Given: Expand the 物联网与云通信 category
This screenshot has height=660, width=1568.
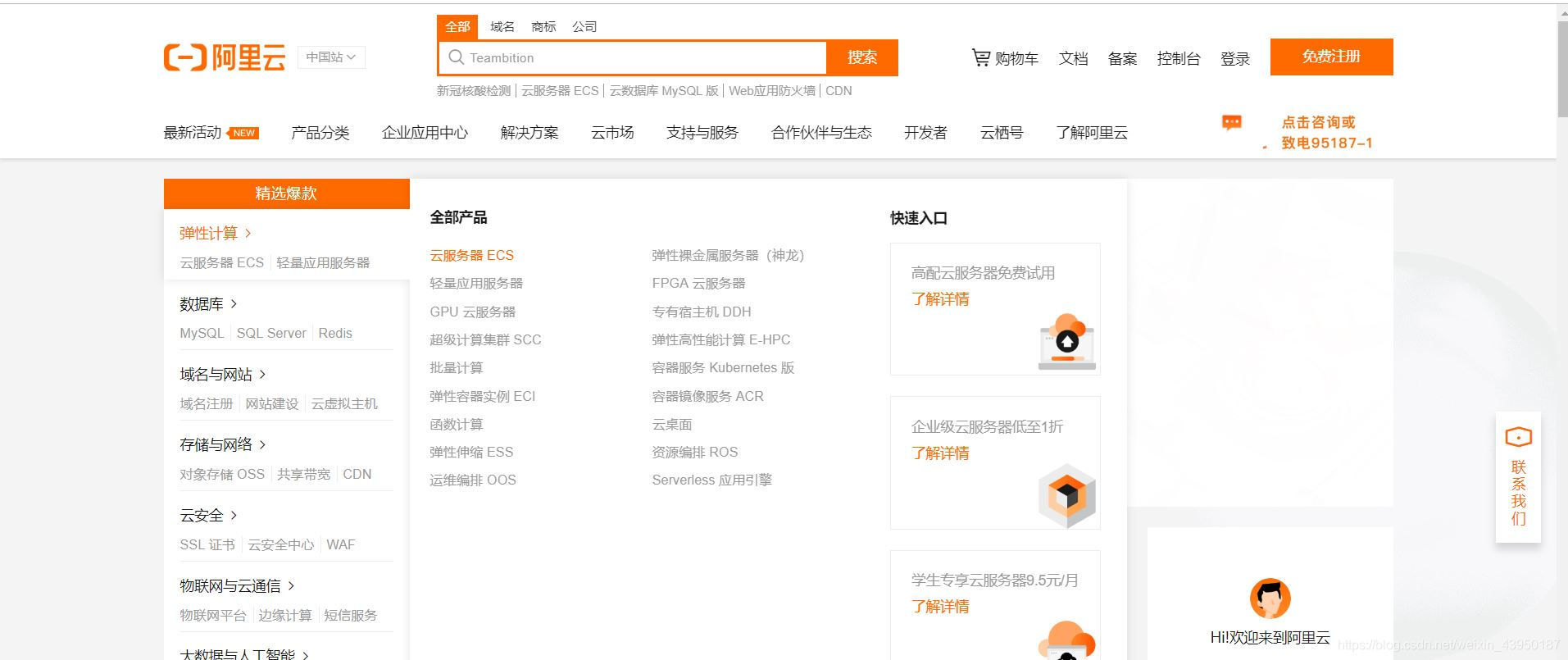Looking at the screenshot, I should click(237, 586).
